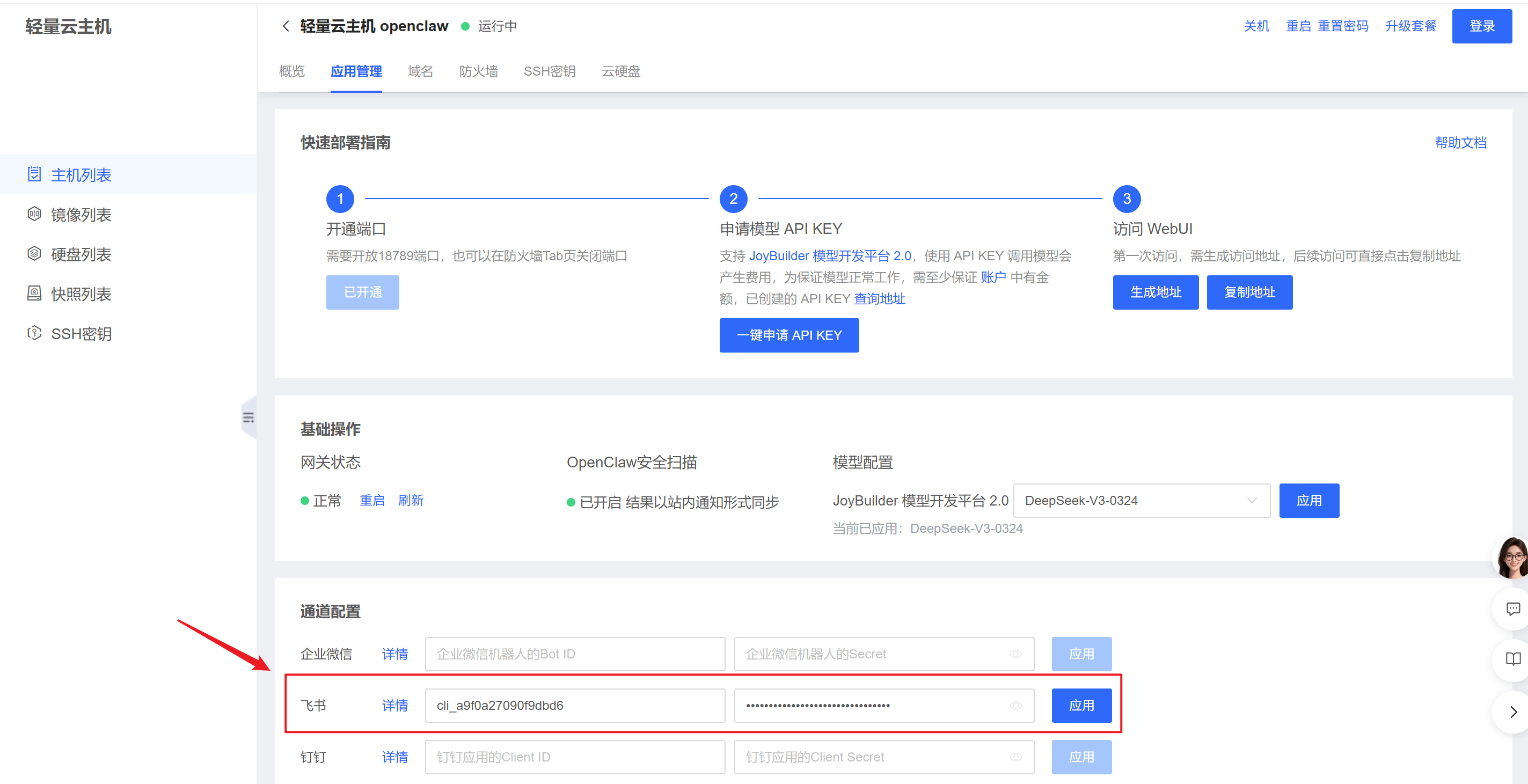Click the 企业微信 Bot ID input field
Image resolution: width=1528 pixels, height=784 pixels.
pos(574,654)
